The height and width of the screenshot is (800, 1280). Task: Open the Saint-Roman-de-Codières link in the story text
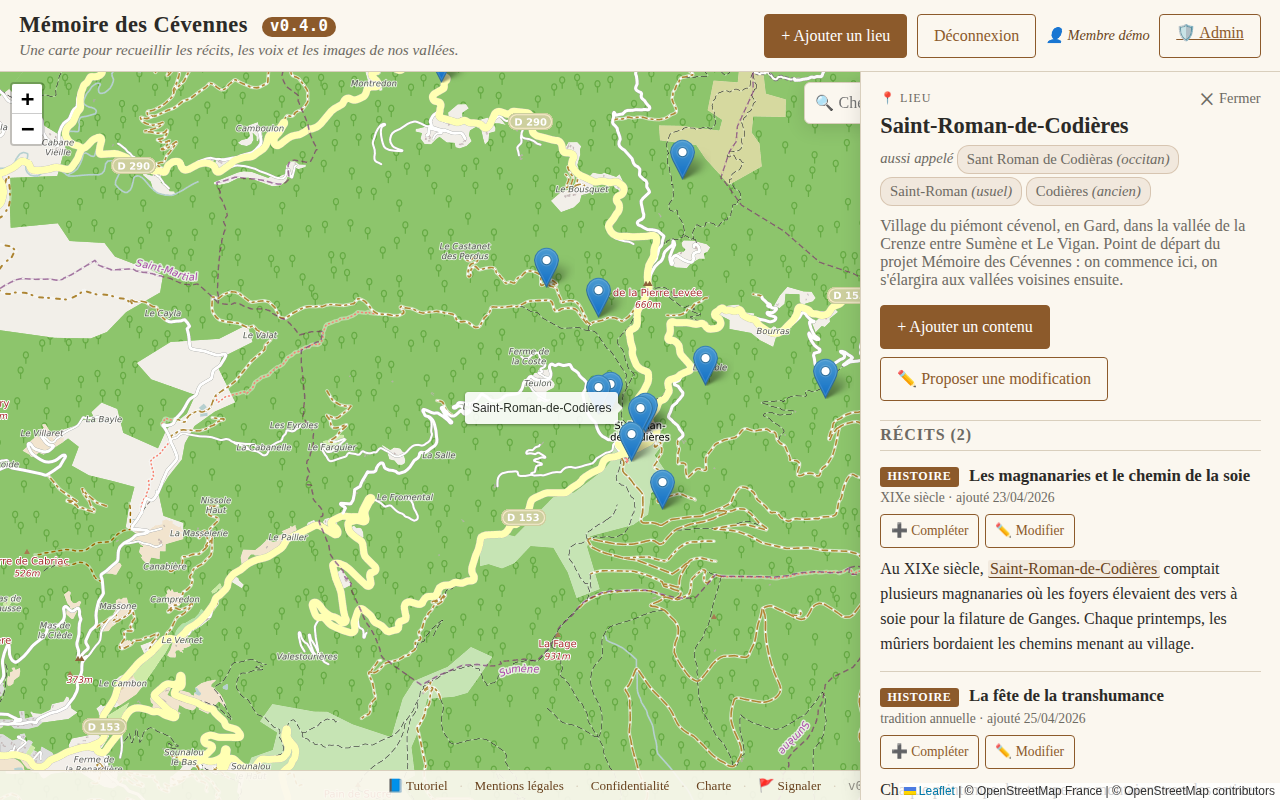(1073, 568)
